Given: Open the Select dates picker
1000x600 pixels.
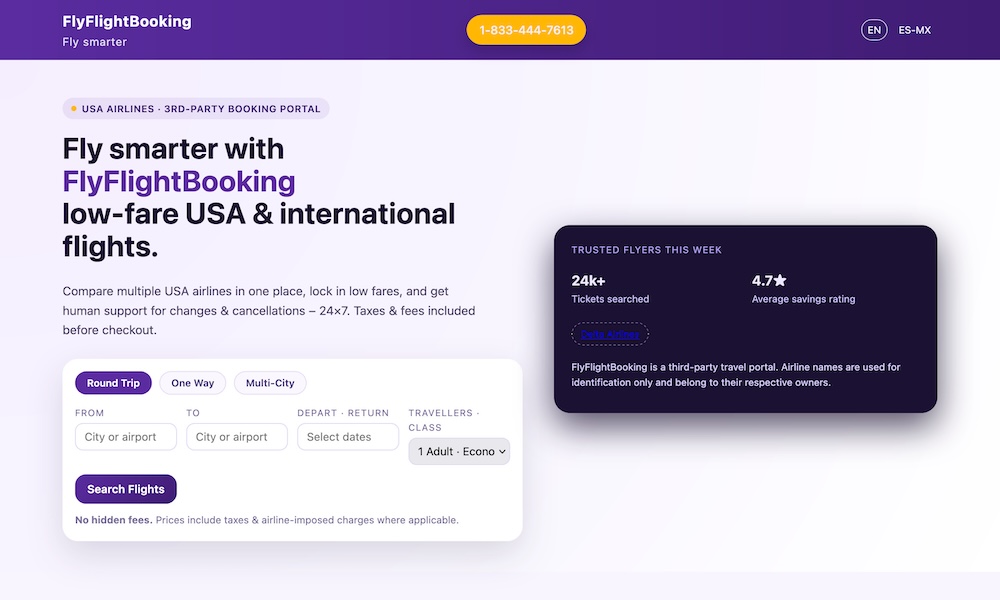Looking at the screenshot, I should [x=347, y=436].
